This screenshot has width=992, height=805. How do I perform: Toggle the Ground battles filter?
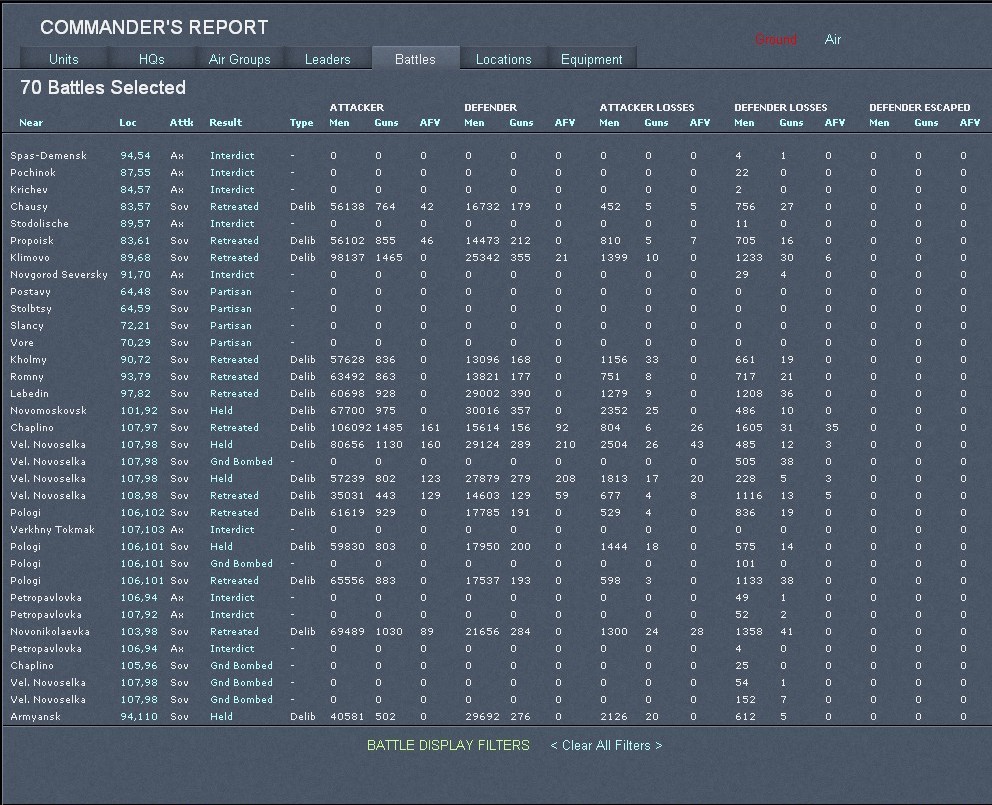(775, 40)
